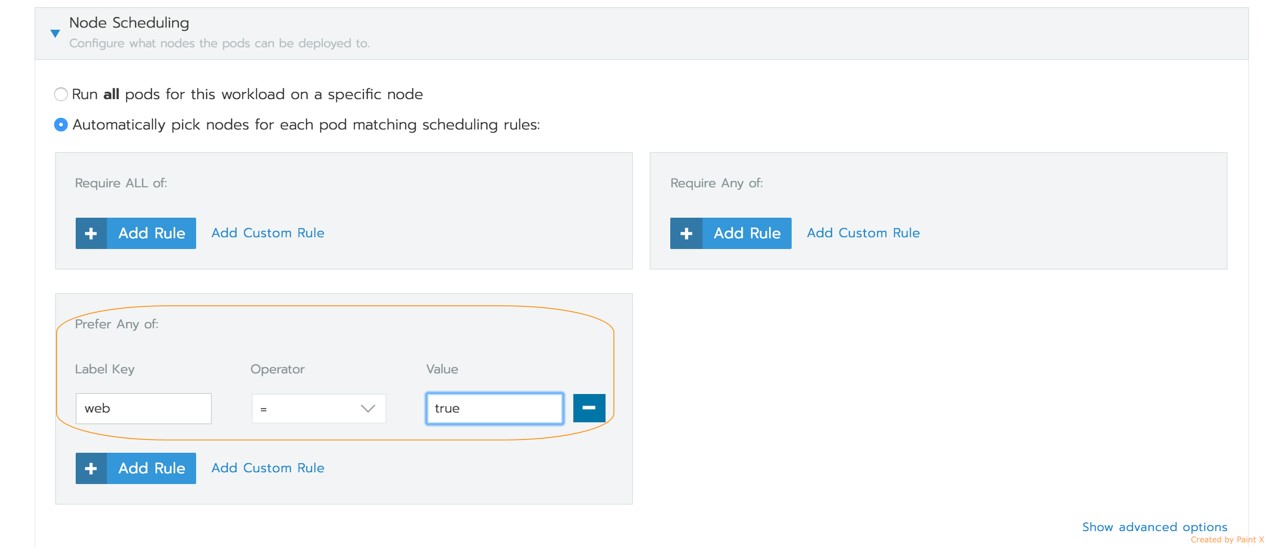Collapse the Node Scheduling section triangle
The height and width of the screenshot is (547, 1267).
(55, 33)
